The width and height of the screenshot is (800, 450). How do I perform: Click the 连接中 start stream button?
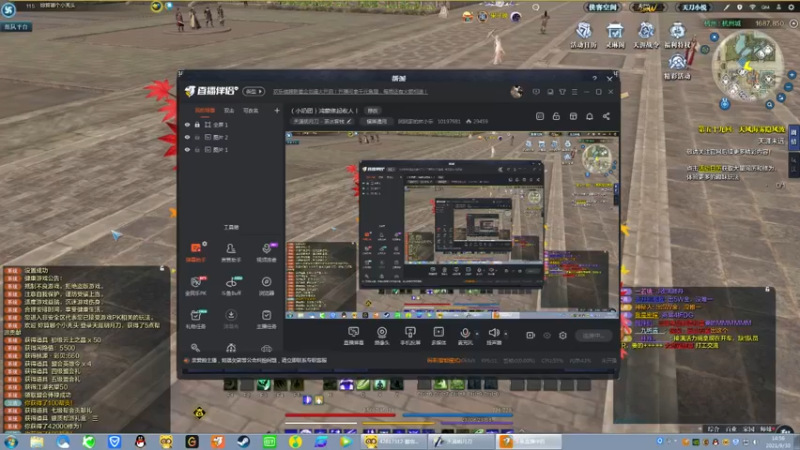tap(593, 336)
